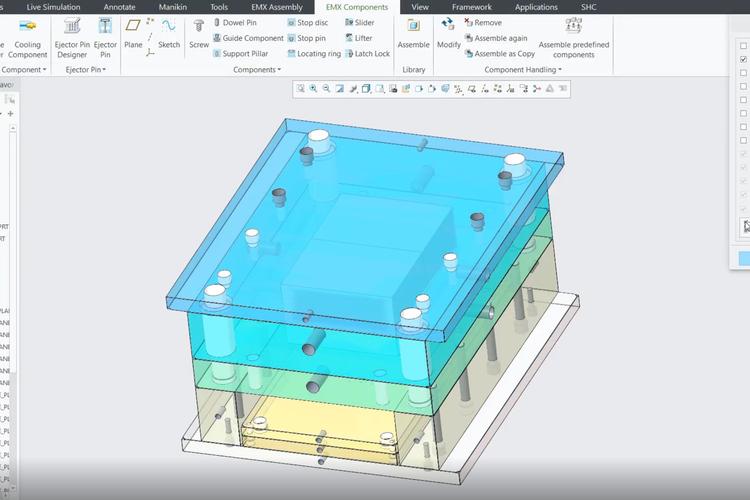Click Assemble predefined components

pyautogui.click(x=573, y=49)
